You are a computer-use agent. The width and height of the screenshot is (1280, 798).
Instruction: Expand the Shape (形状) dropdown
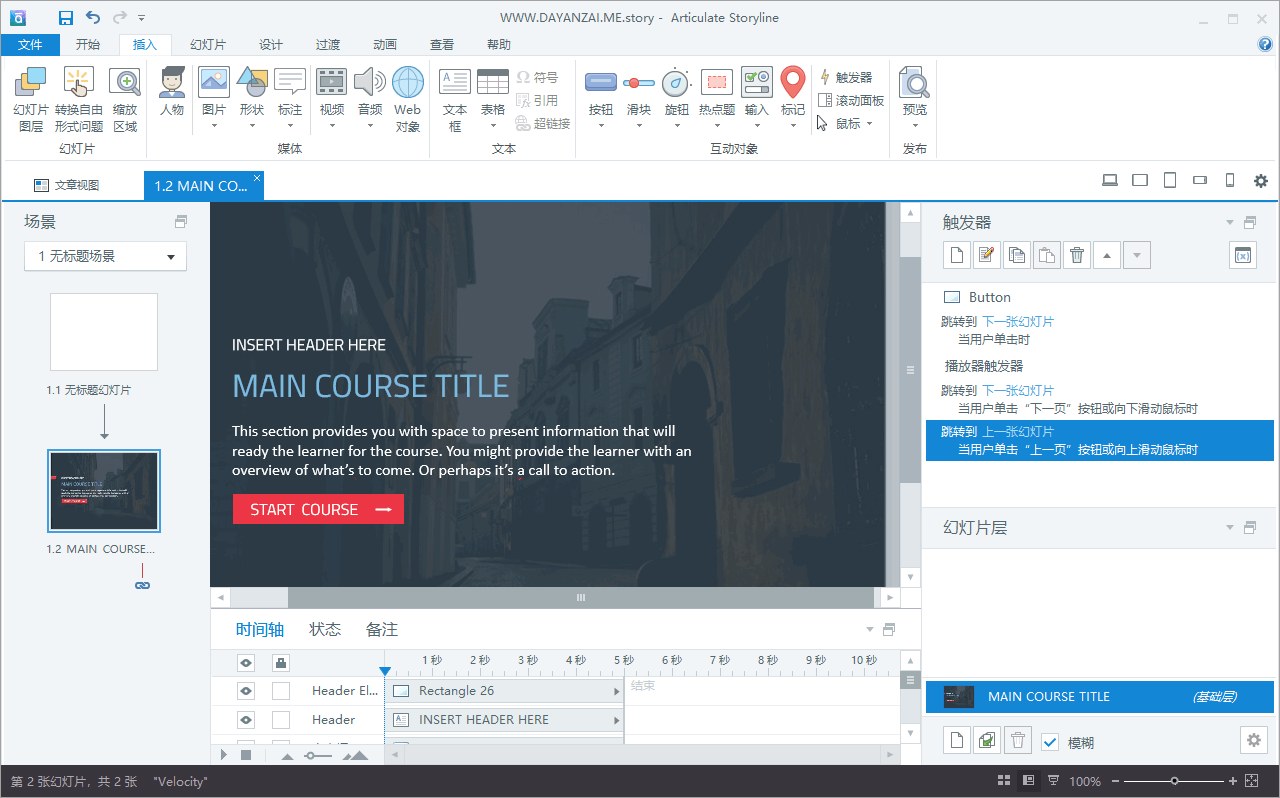pyautogui.click(x=252, y=126)
